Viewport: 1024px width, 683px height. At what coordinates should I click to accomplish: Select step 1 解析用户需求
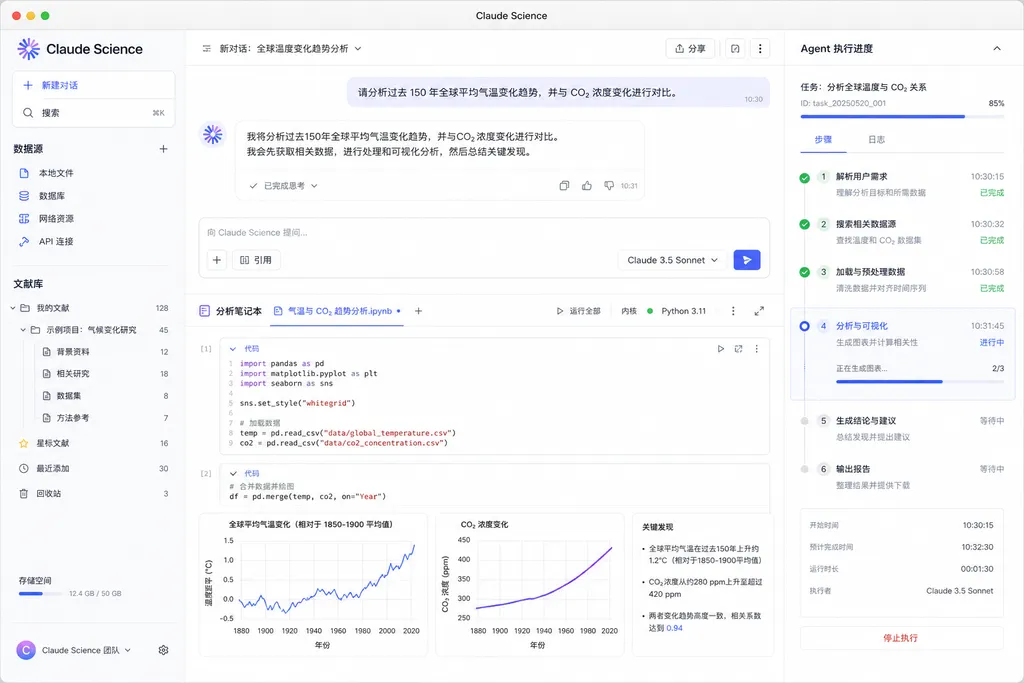point(901,184)
